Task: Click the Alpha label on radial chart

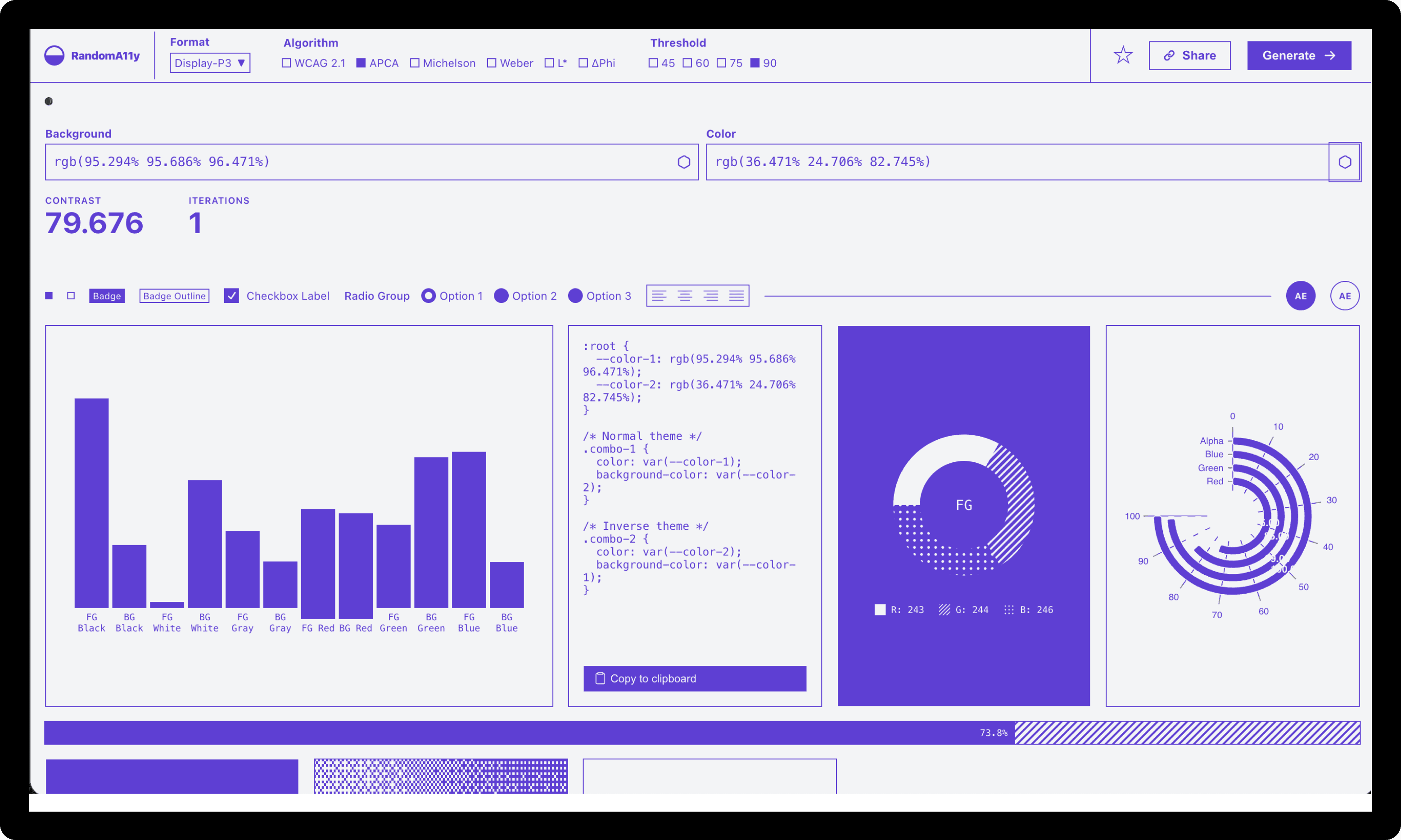Action: tap(1211, 440)
